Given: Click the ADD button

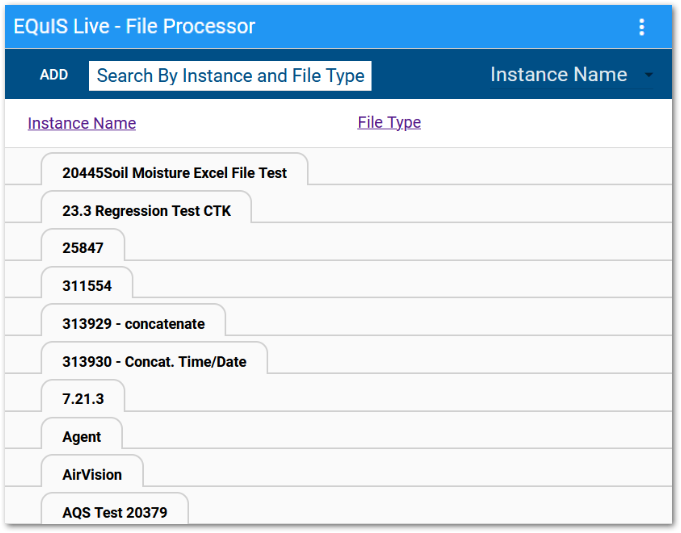Looking at the screenshot, I should tap(54, 75).
